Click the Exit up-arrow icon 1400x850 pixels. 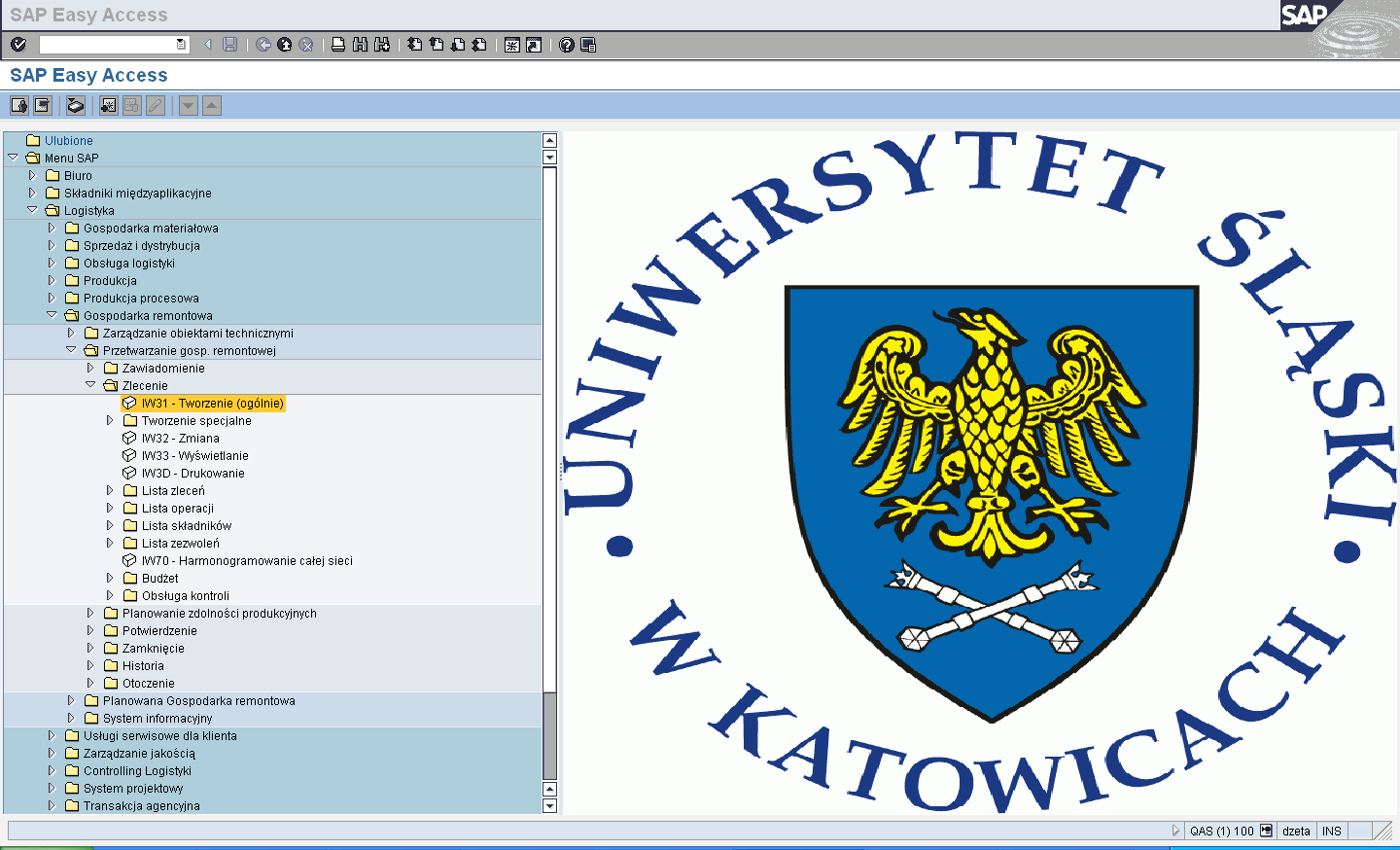coord(285,45)
